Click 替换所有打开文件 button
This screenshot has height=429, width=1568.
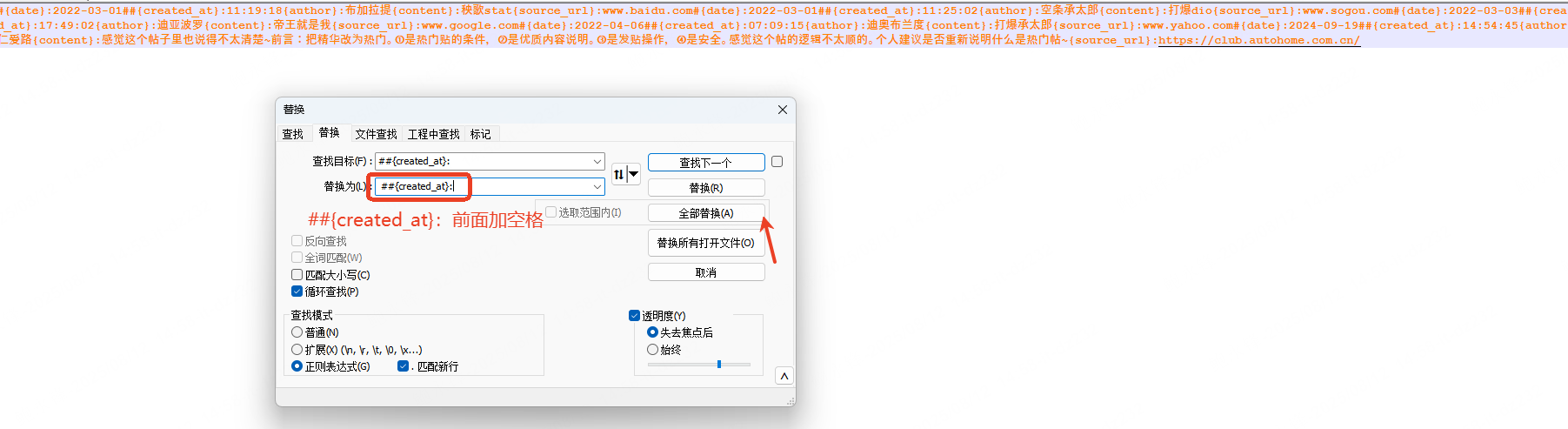706,243
